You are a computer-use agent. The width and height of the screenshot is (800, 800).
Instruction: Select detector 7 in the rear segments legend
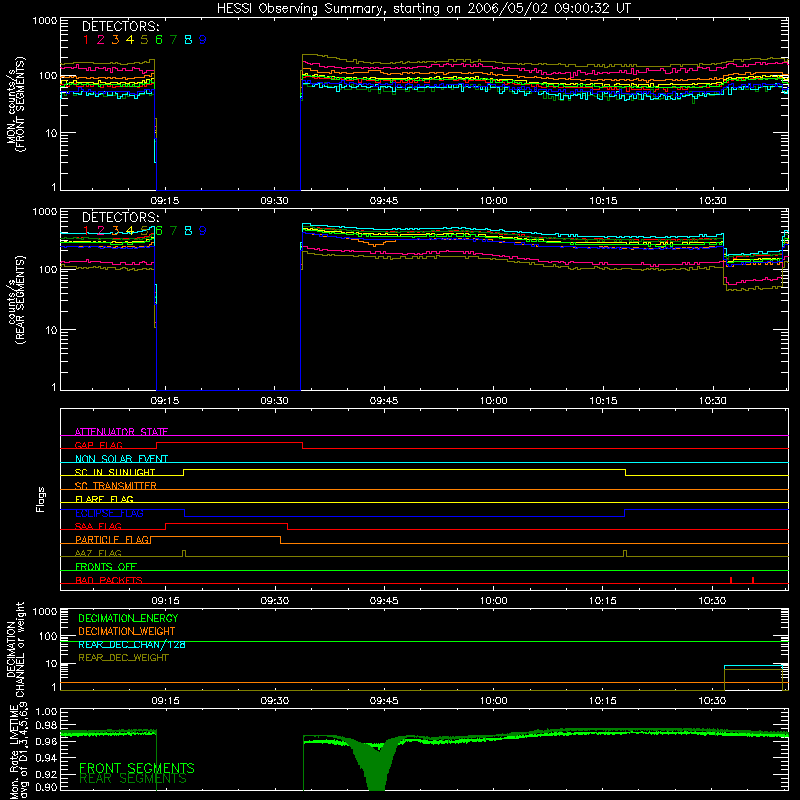click(173, 231)
